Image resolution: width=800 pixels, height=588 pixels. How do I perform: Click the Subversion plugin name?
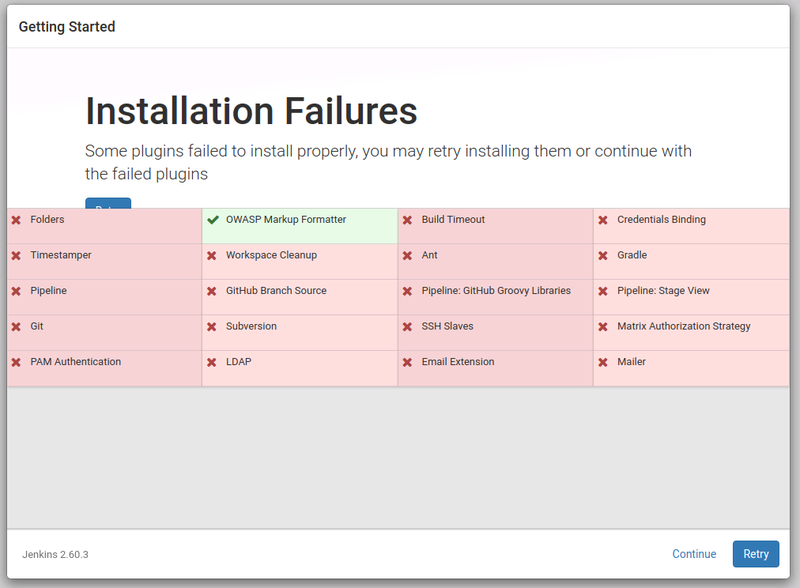(251, 326)
